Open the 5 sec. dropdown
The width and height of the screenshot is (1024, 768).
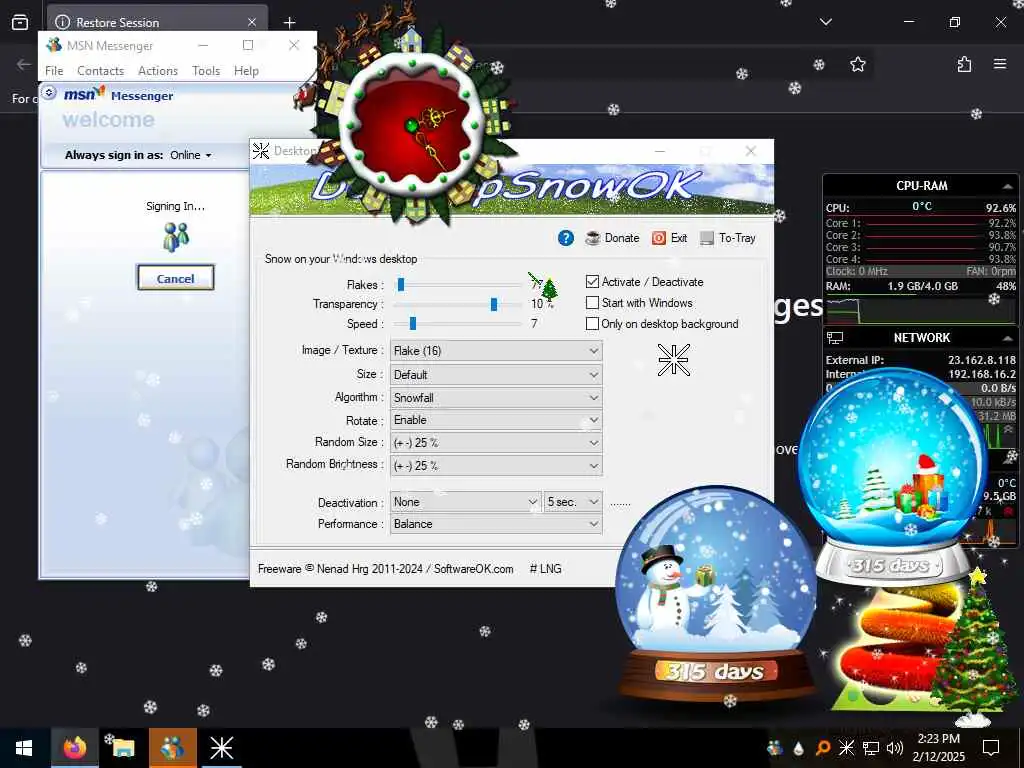click(x=573, y=502)
